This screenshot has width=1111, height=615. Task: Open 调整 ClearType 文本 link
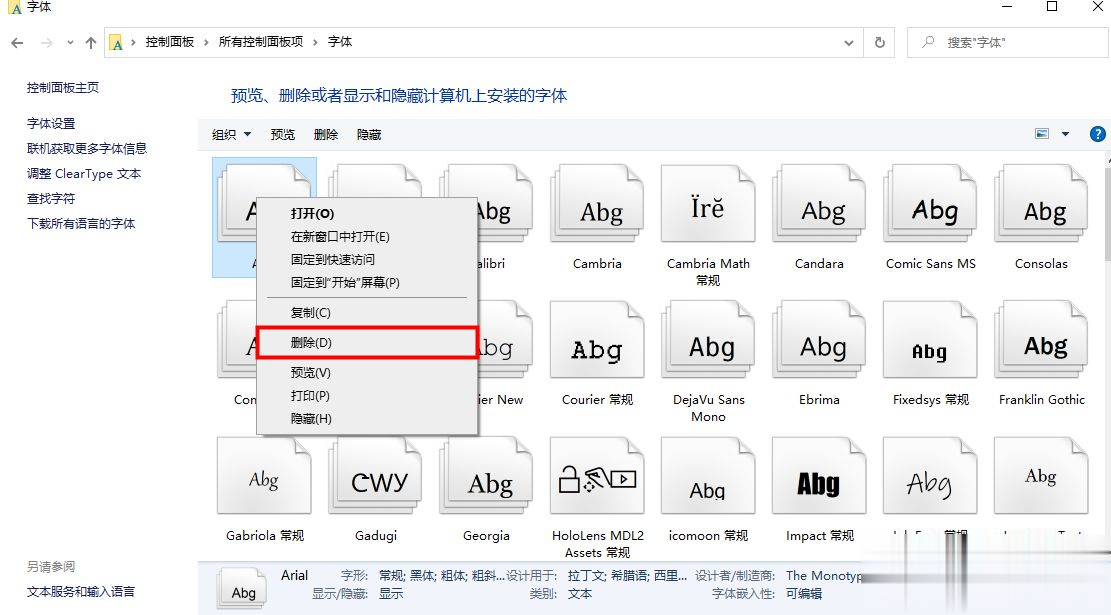click(x=84, y=174)
